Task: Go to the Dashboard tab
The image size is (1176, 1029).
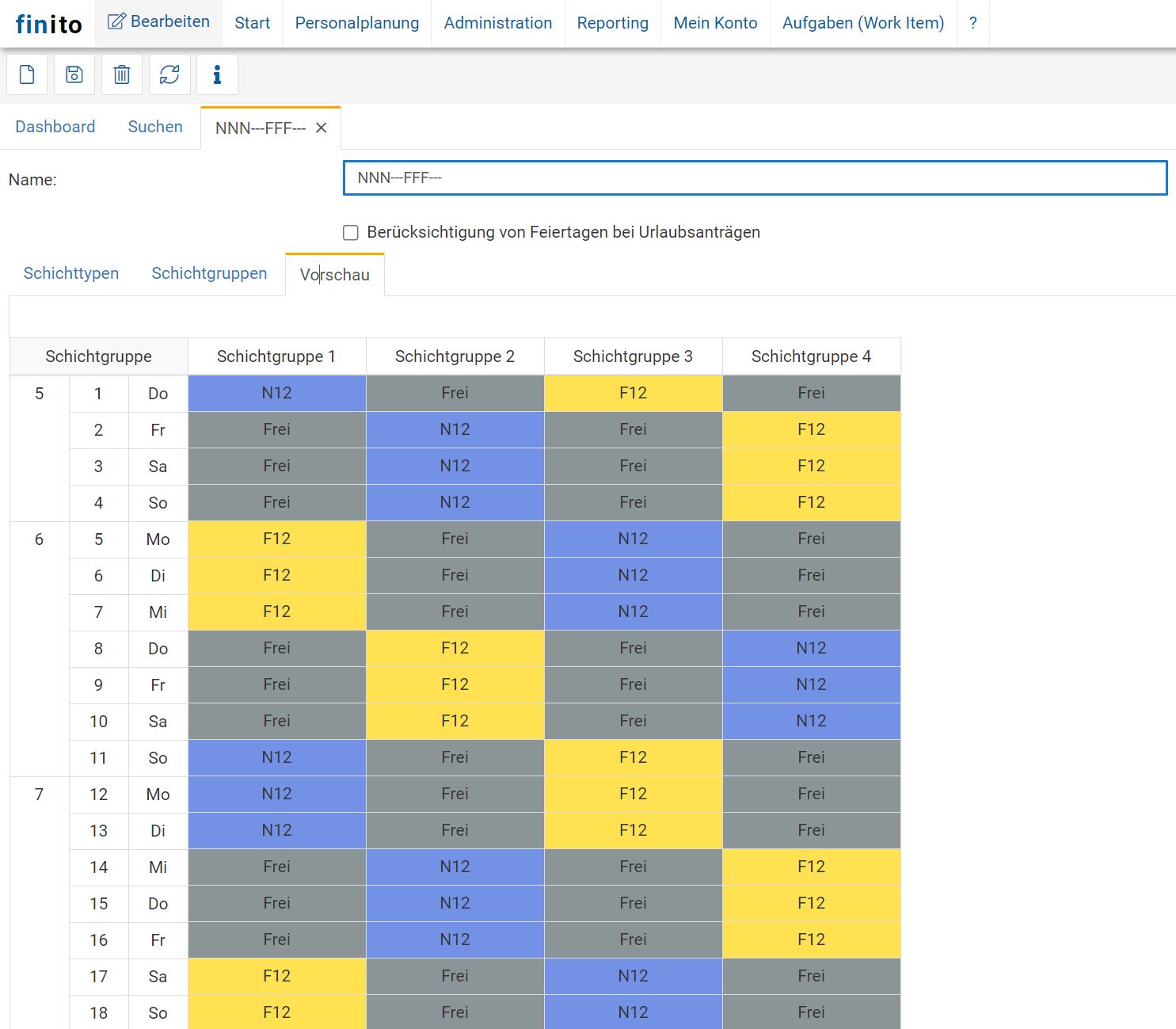Action: [55, 127]
